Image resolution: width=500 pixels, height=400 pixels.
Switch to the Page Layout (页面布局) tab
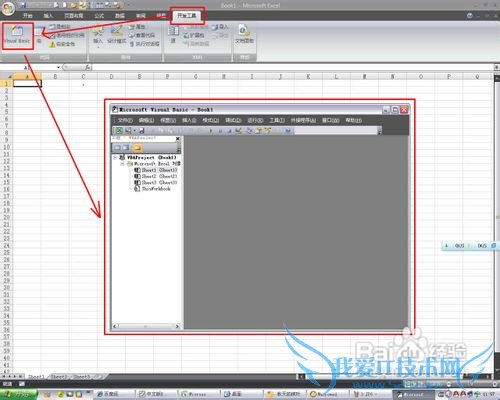(74, 16)
